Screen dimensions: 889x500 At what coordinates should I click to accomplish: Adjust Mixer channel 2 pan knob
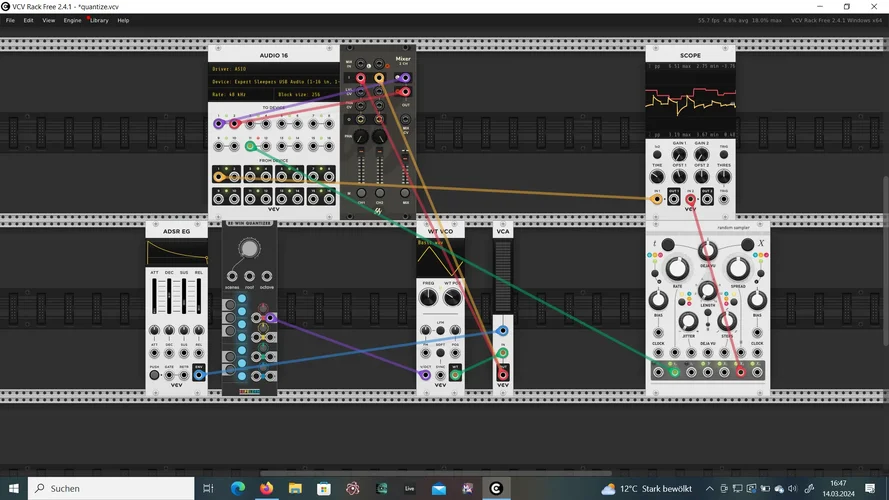pos(379,137)
